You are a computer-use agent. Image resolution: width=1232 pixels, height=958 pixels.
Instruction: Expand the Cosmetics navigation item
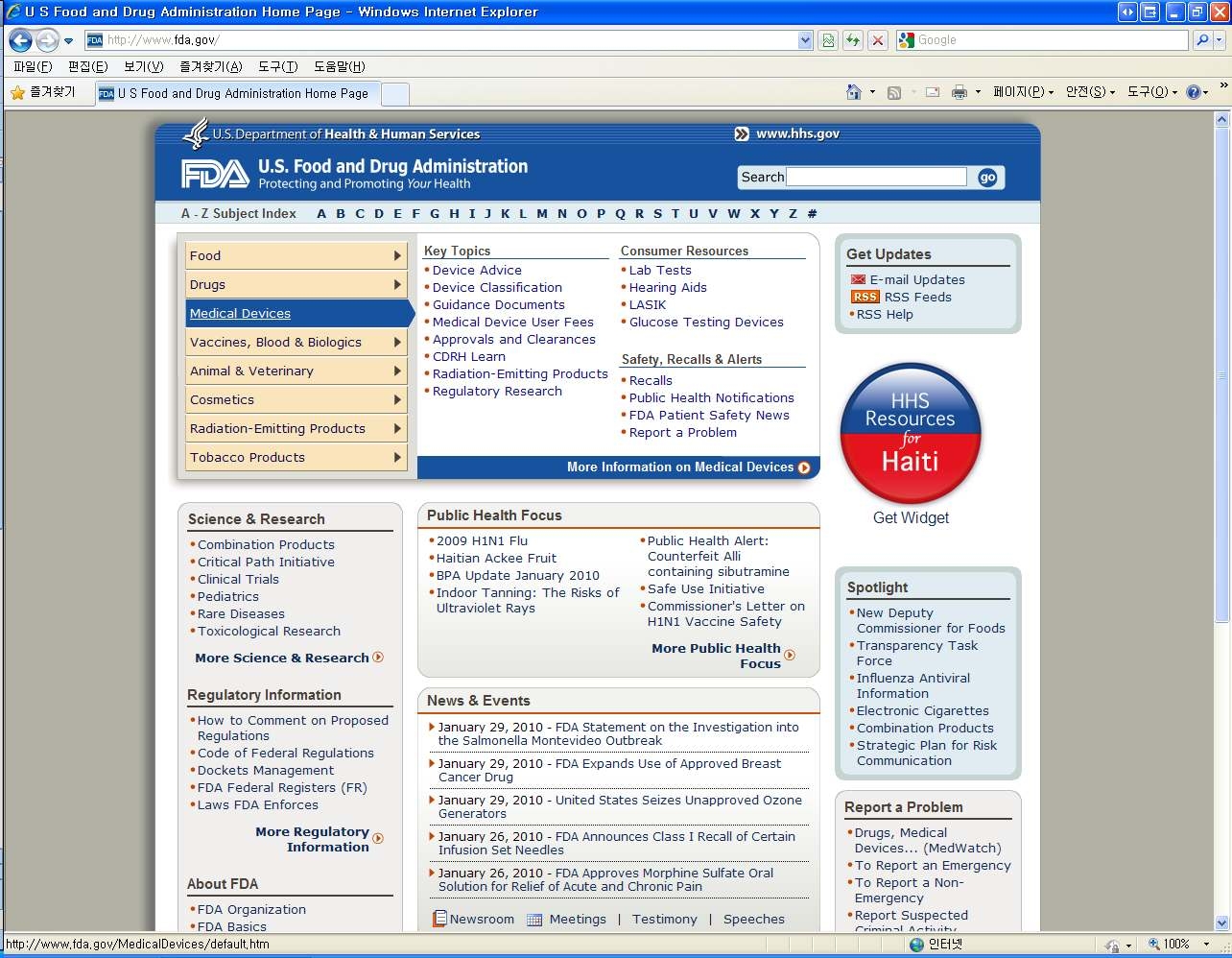[296, 399]
